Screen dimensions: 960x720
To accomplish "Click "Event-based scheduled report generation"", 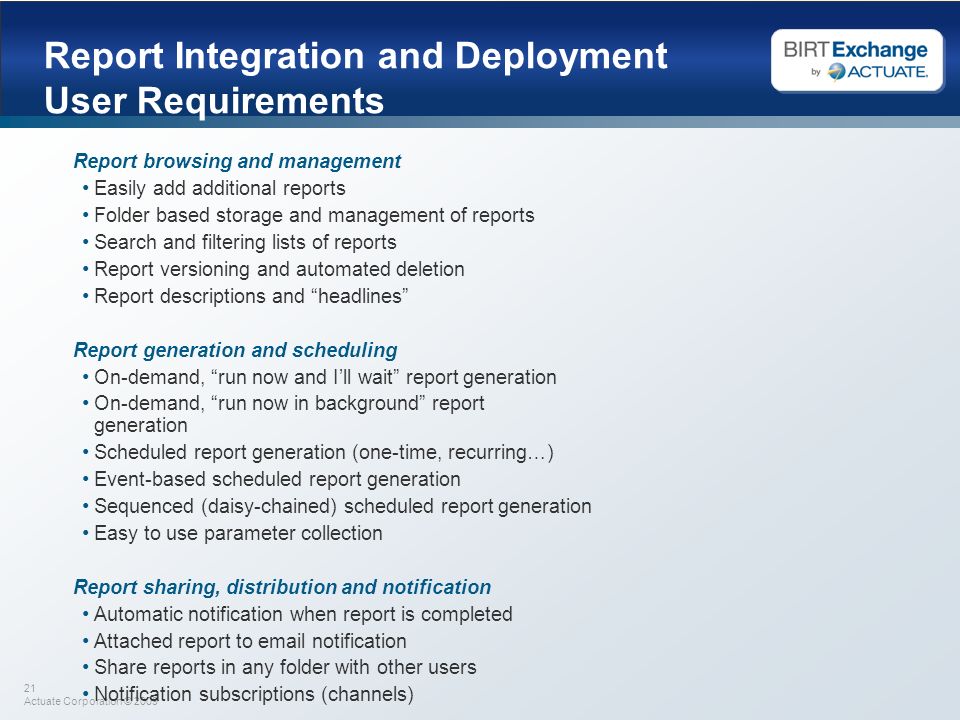I will pos(277,479).
